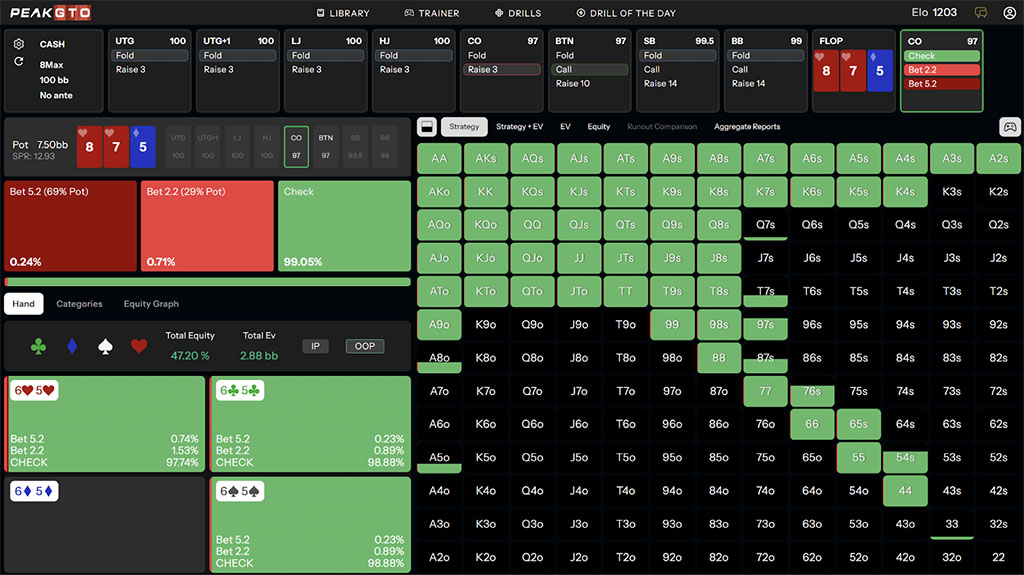Filter by the red heart suit icon
The image size is (1024, 575).
pyautogui.click(x=138, y=346)
